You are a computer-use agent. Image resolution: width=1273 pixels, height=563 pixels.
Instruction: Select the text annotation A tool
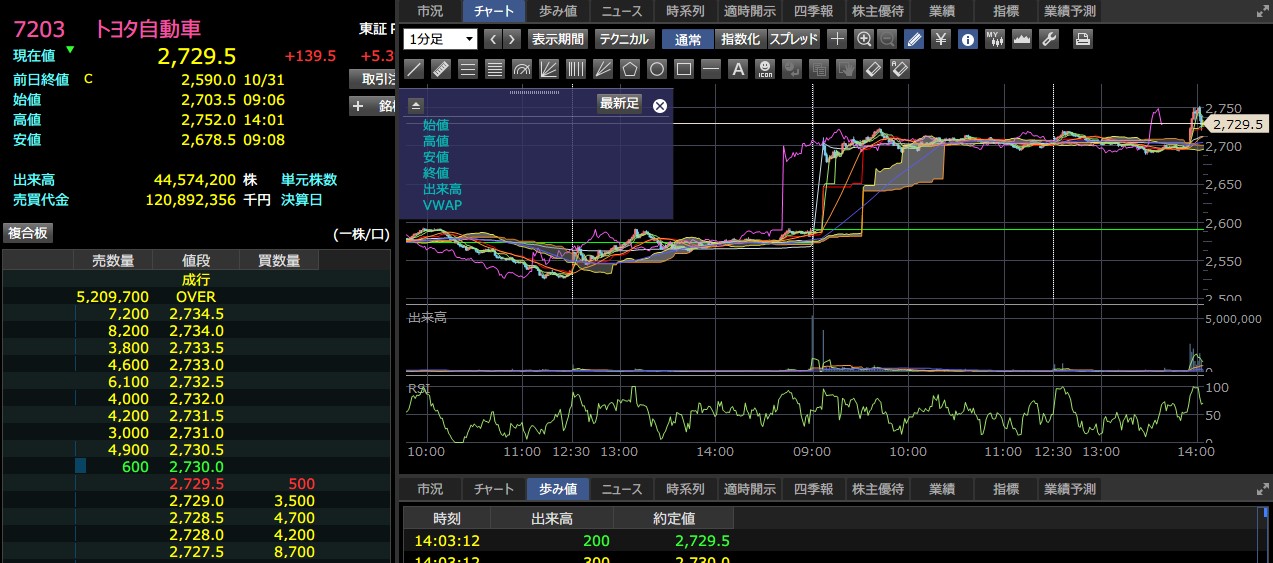click(738, 69)
